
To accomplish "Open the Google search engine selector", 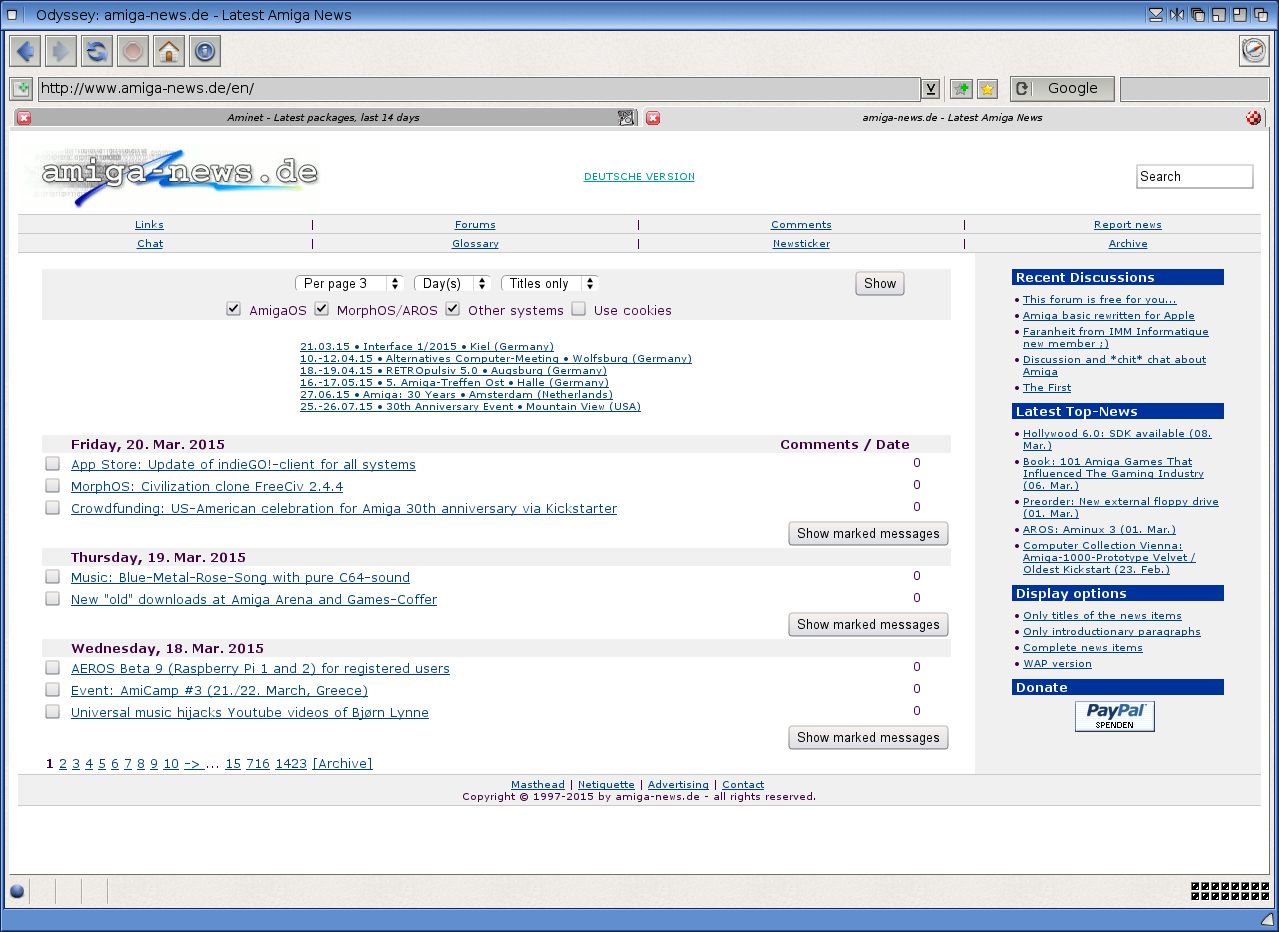I will coord(1062,89).
